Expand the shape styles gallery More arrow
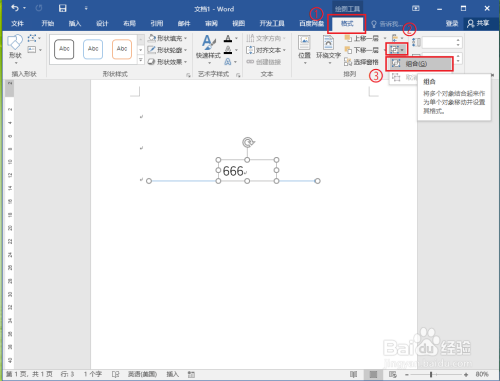Screen dimensions: 500x381 coord(141,60)
